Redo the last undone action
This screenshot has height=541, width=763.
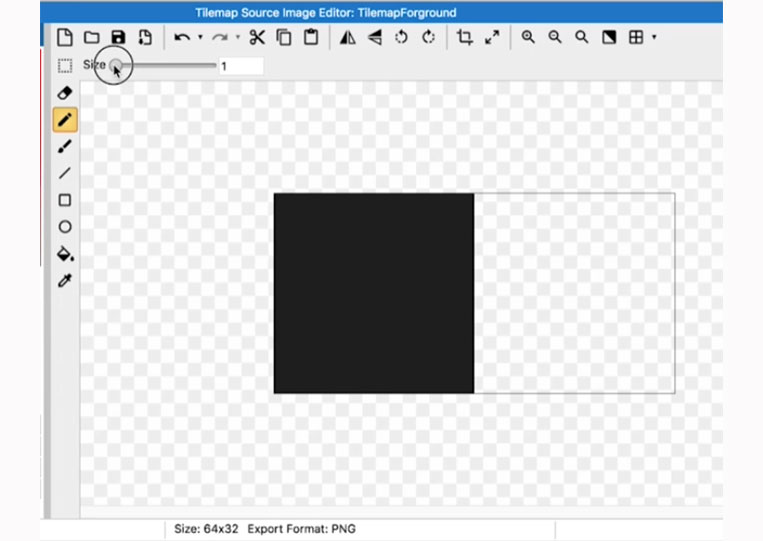pyautogui.click(x=220, y=37)
